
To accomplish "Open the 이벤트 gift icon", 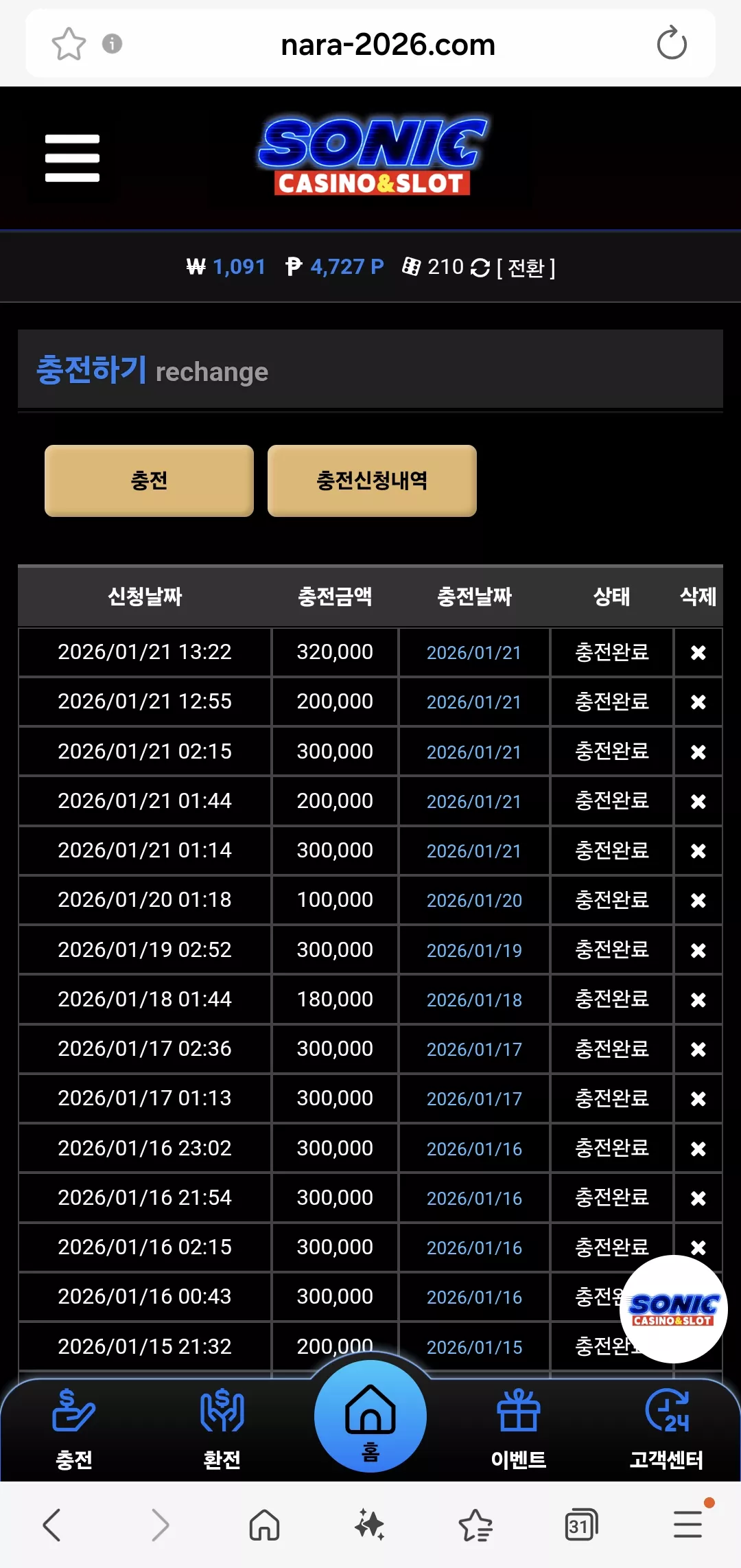I will [x=519, y=1428].
